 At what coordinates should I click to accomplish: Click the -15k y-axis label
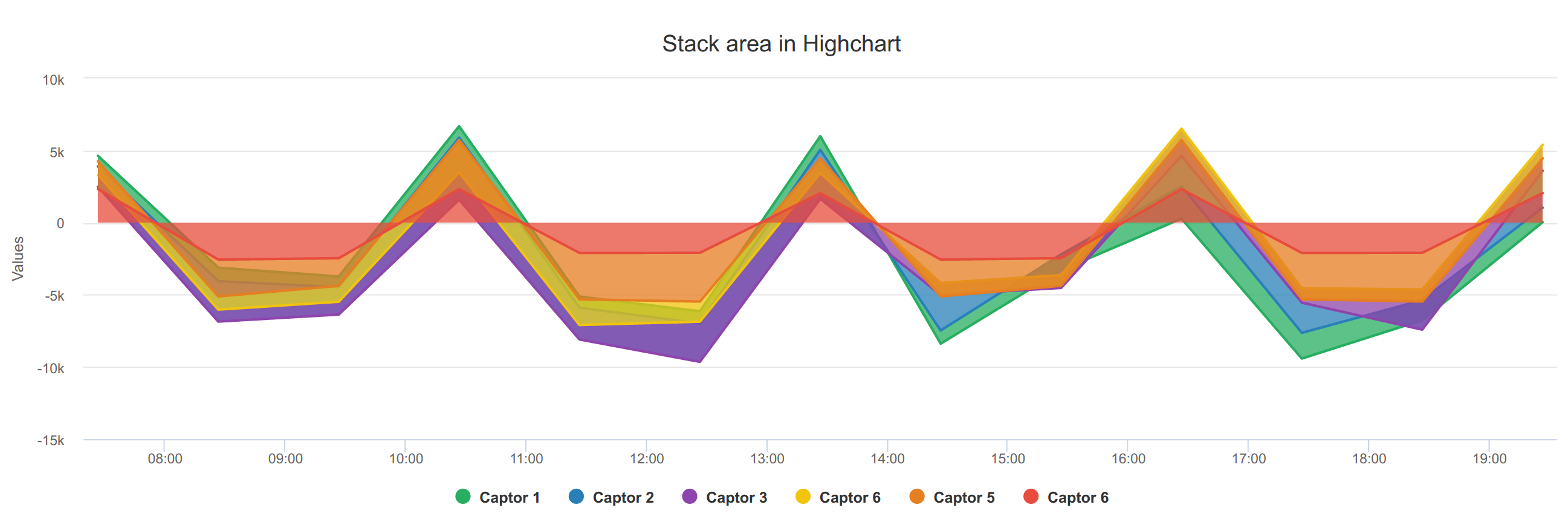51,440
